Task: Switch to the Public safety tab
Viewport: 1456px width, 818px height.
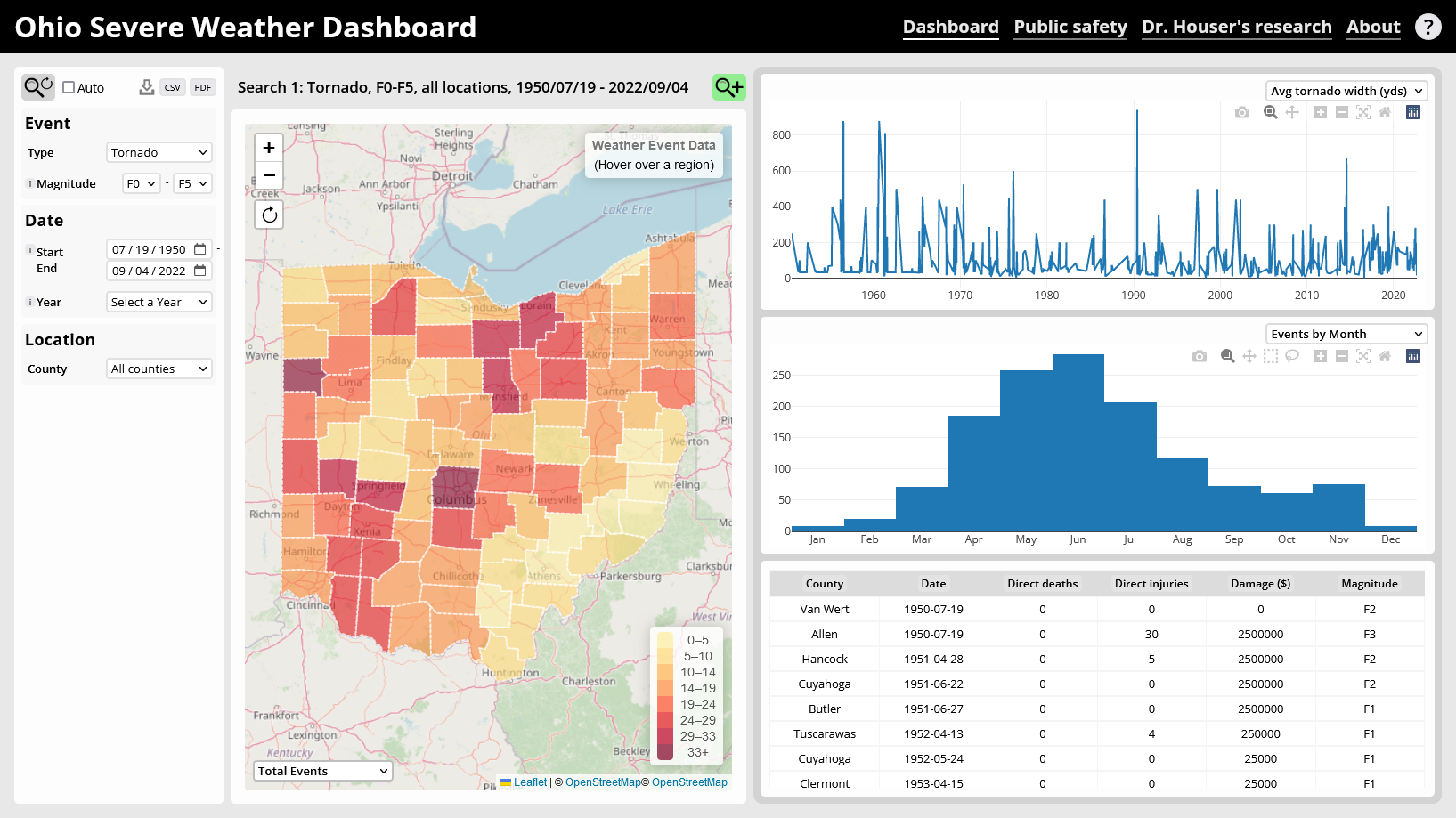Action: coord(1070,27)
